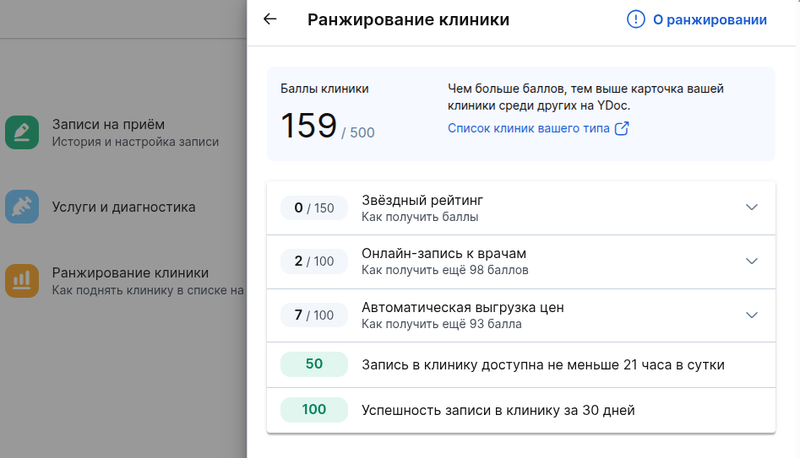Expand the 'Онлайн-запись к врачам' chevron
This screenshot has width=800, height=458.
752,261
